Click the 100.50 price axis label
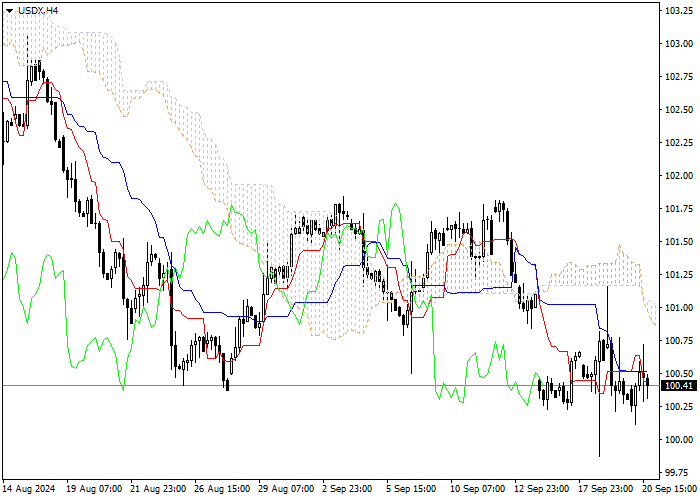Screen dimensions: 700x500 (x=679, y=374)
